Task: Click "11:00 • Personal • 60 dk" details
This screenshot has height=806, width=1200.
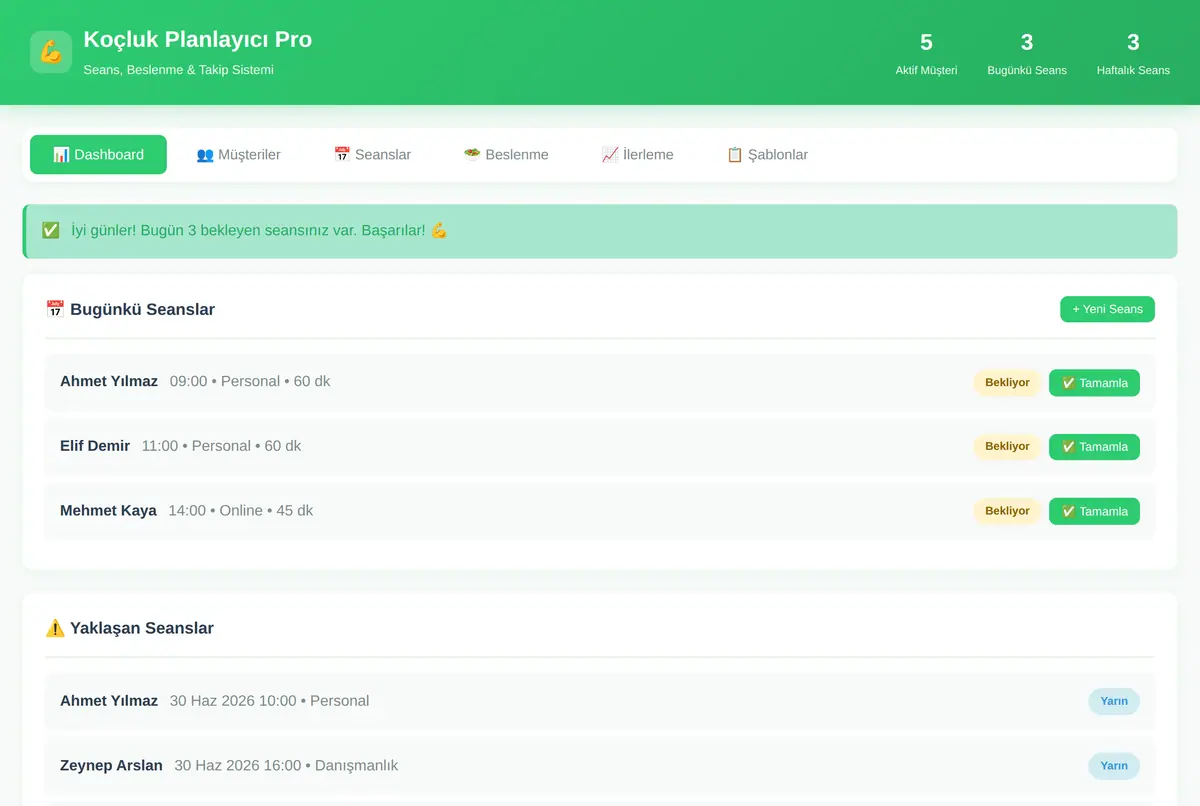Action: [221, 446]
